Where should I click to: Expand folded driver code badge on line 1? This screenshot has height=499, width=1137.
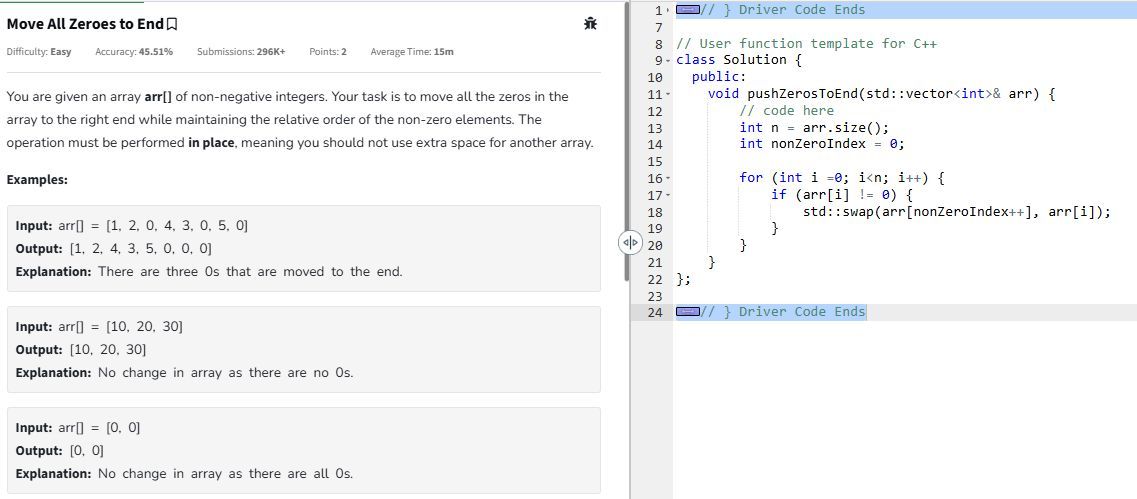point(687,9)
